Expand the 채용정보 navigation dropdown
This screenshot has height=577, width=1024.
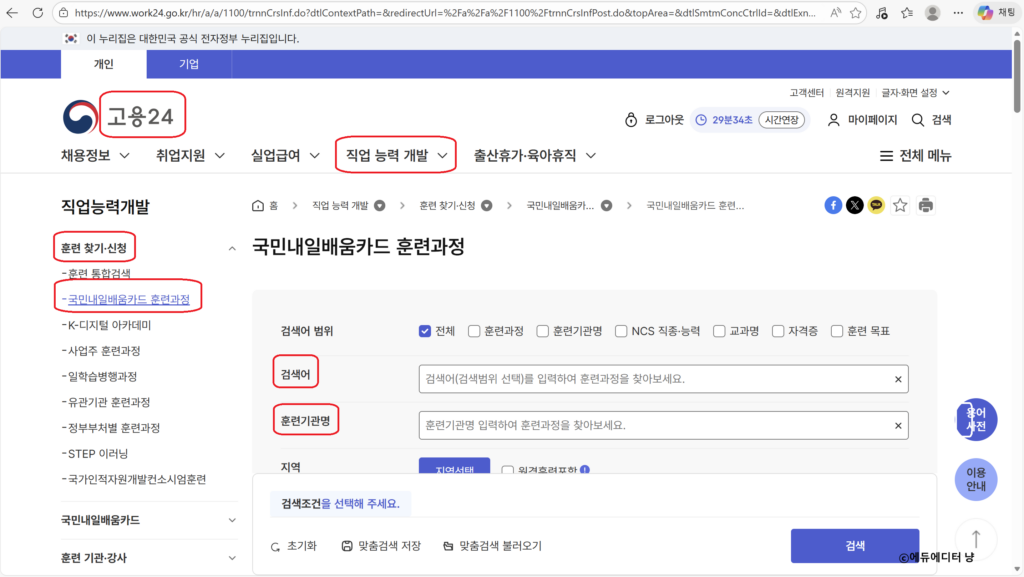(95, 155)
